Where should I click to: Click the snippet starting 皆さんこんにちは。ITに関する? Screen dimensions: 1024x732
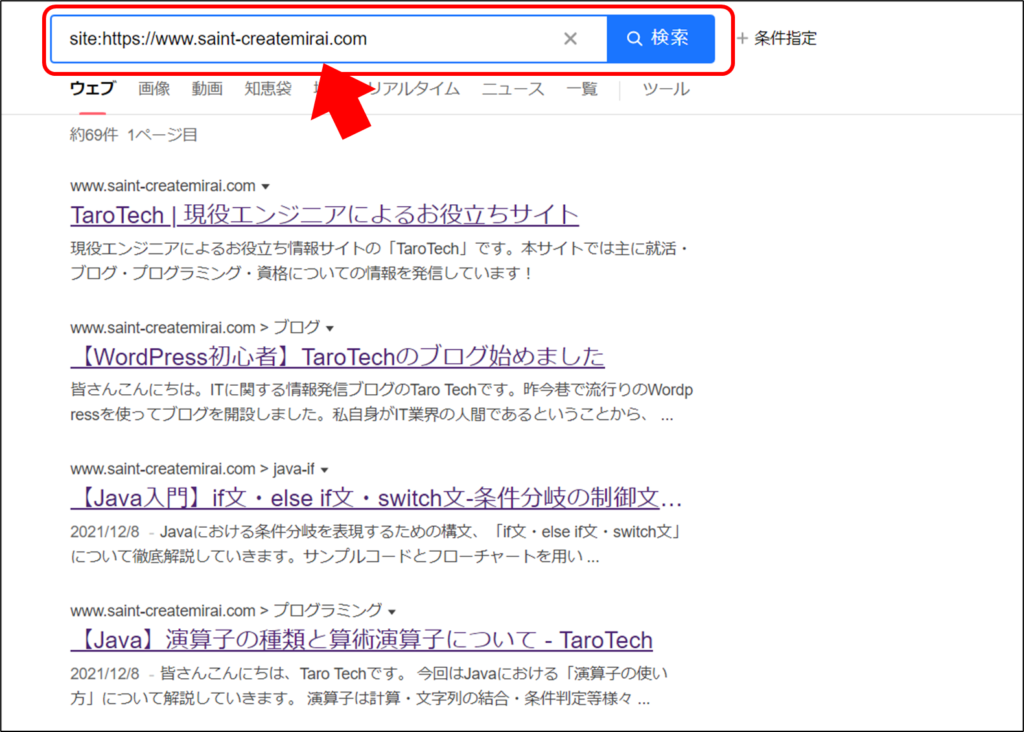[381, 402]
